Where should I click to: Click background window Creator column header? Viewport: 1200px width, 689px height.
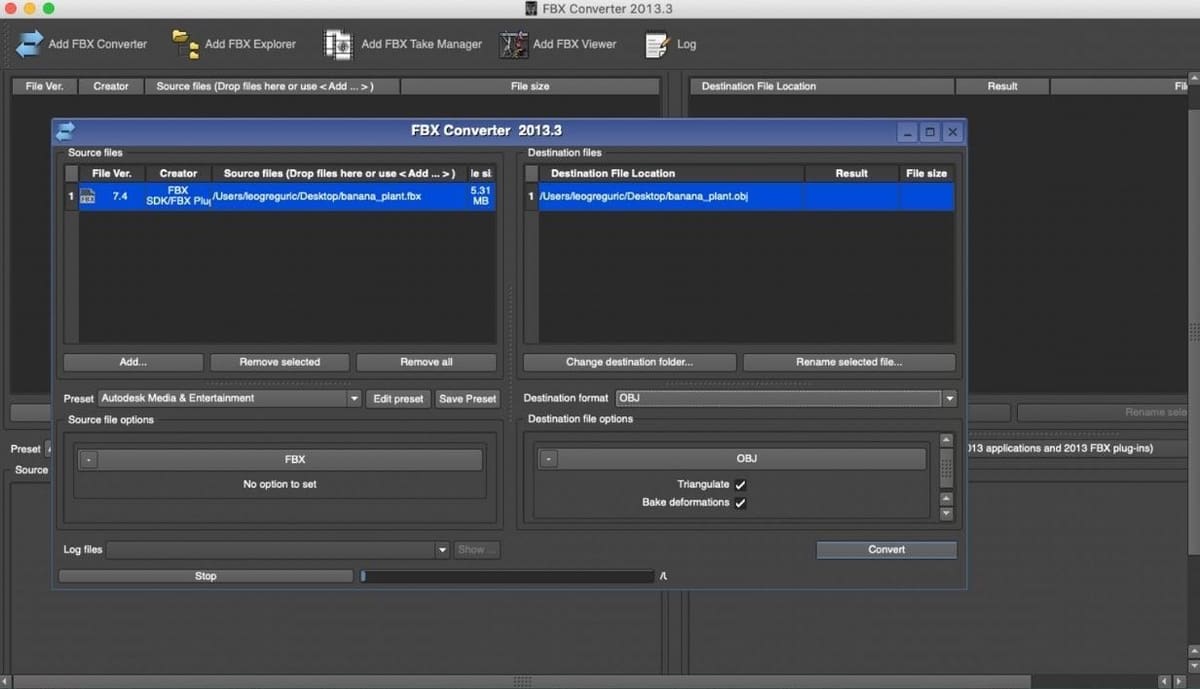111,86
